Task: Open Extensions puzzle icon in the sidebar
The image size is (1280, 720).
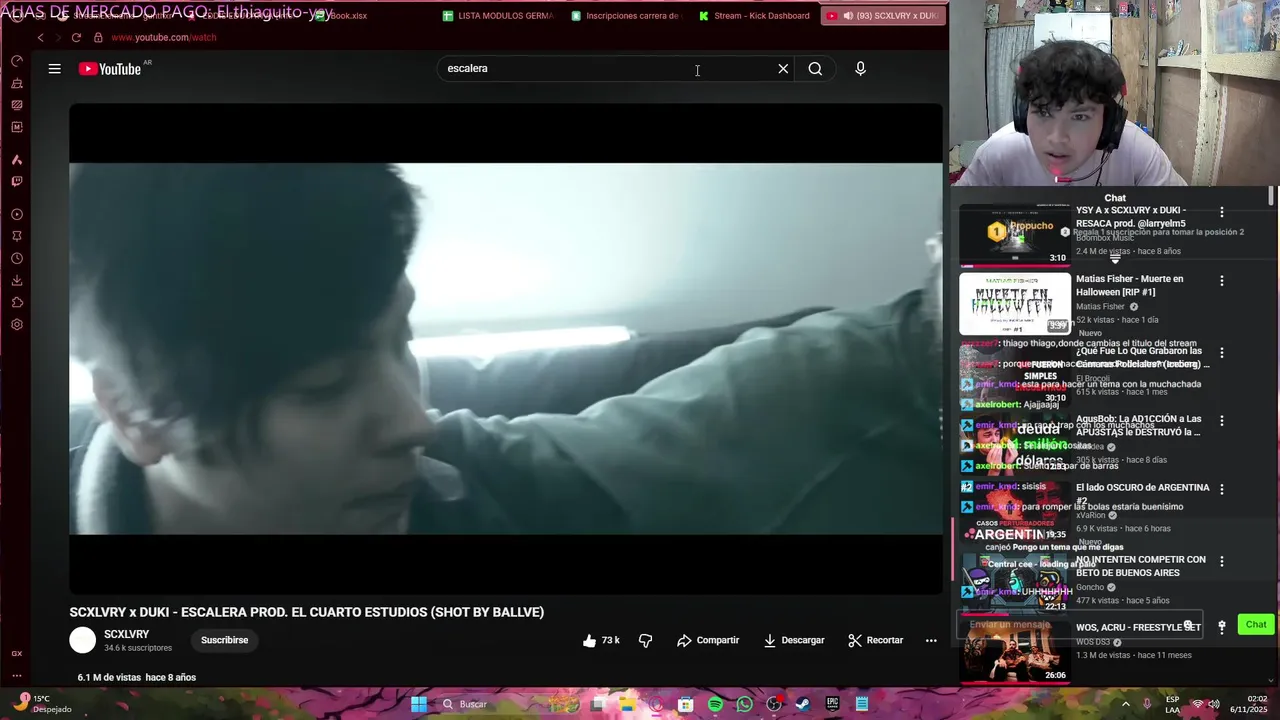Action: [17, 302]
